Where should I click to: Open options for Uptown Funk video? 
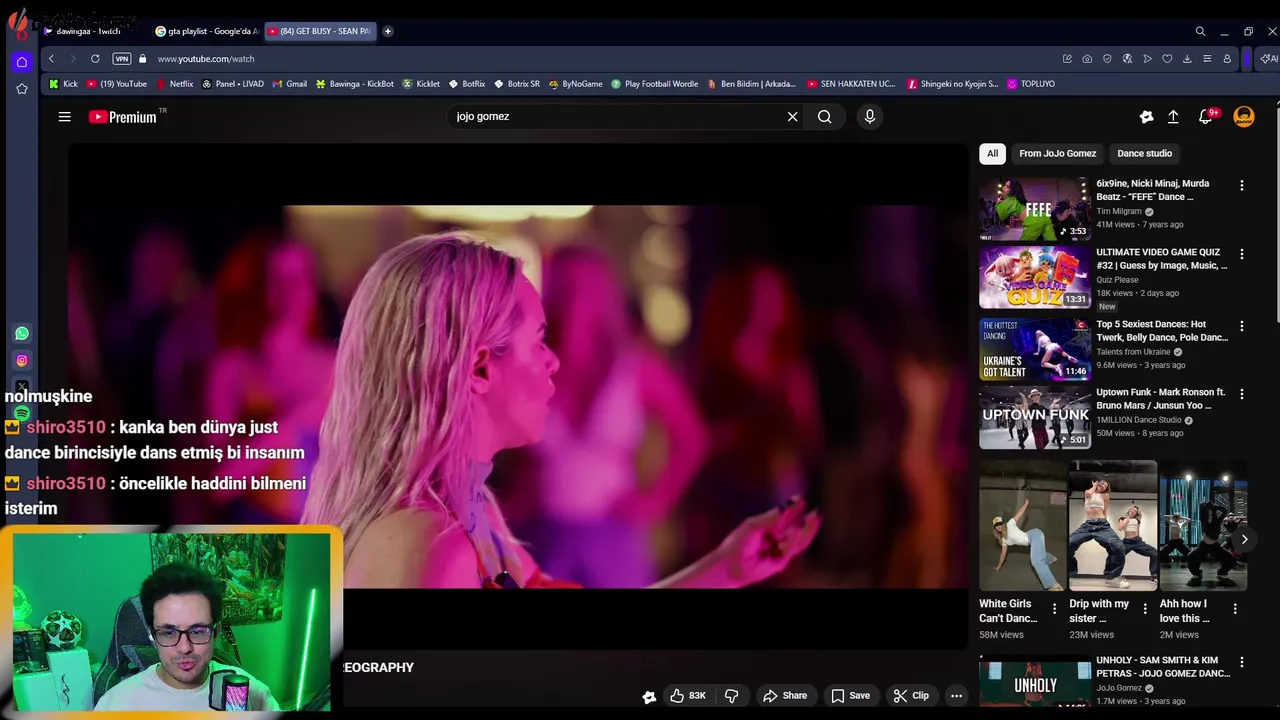click(x=1241, y=394)
